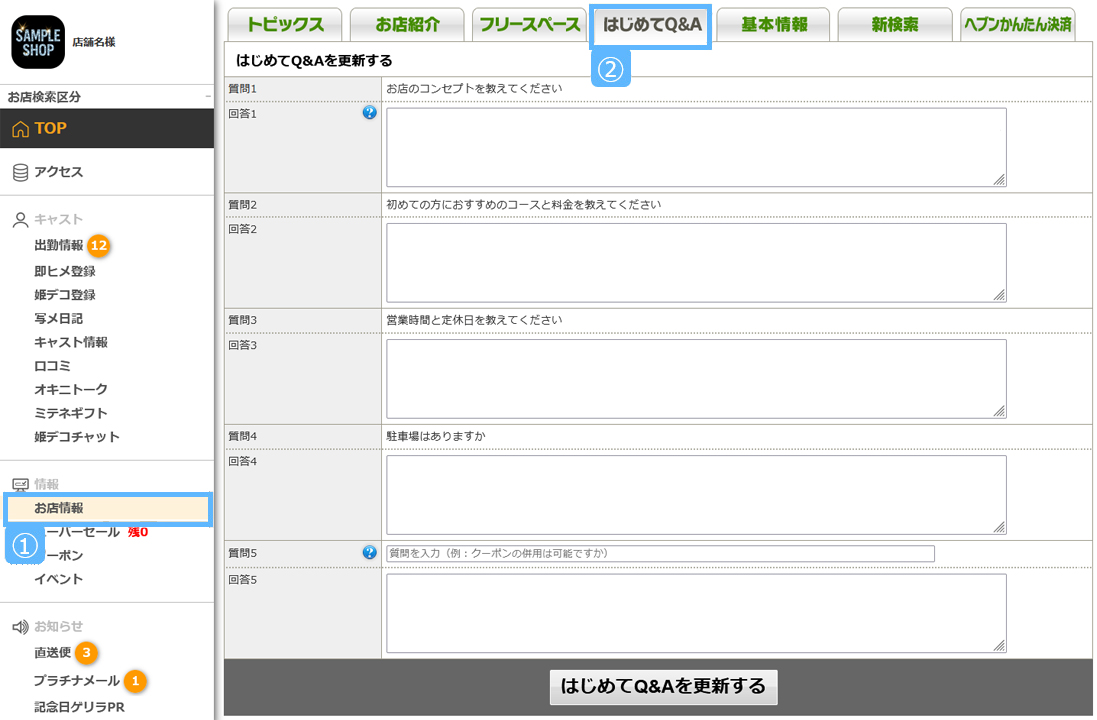Click the 回答1 answer text area
This screenshot has width=1097, height=720.
(696, 147)
